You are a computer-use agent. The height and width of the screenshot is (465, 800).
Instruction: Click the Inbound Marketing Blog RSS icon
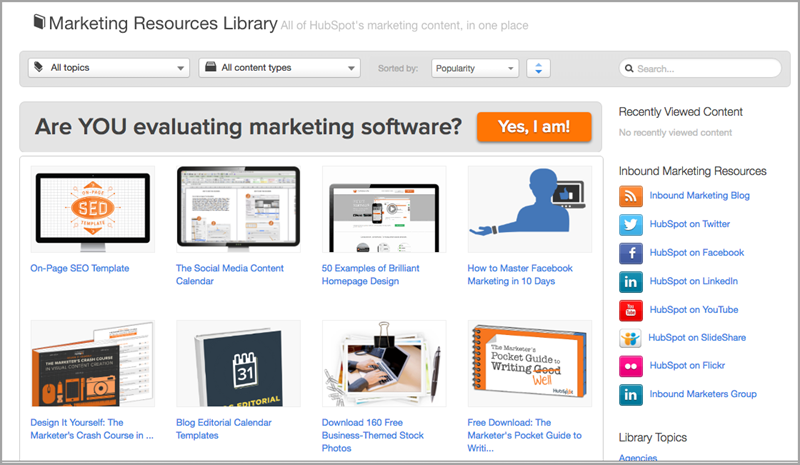tap(631, 196)
